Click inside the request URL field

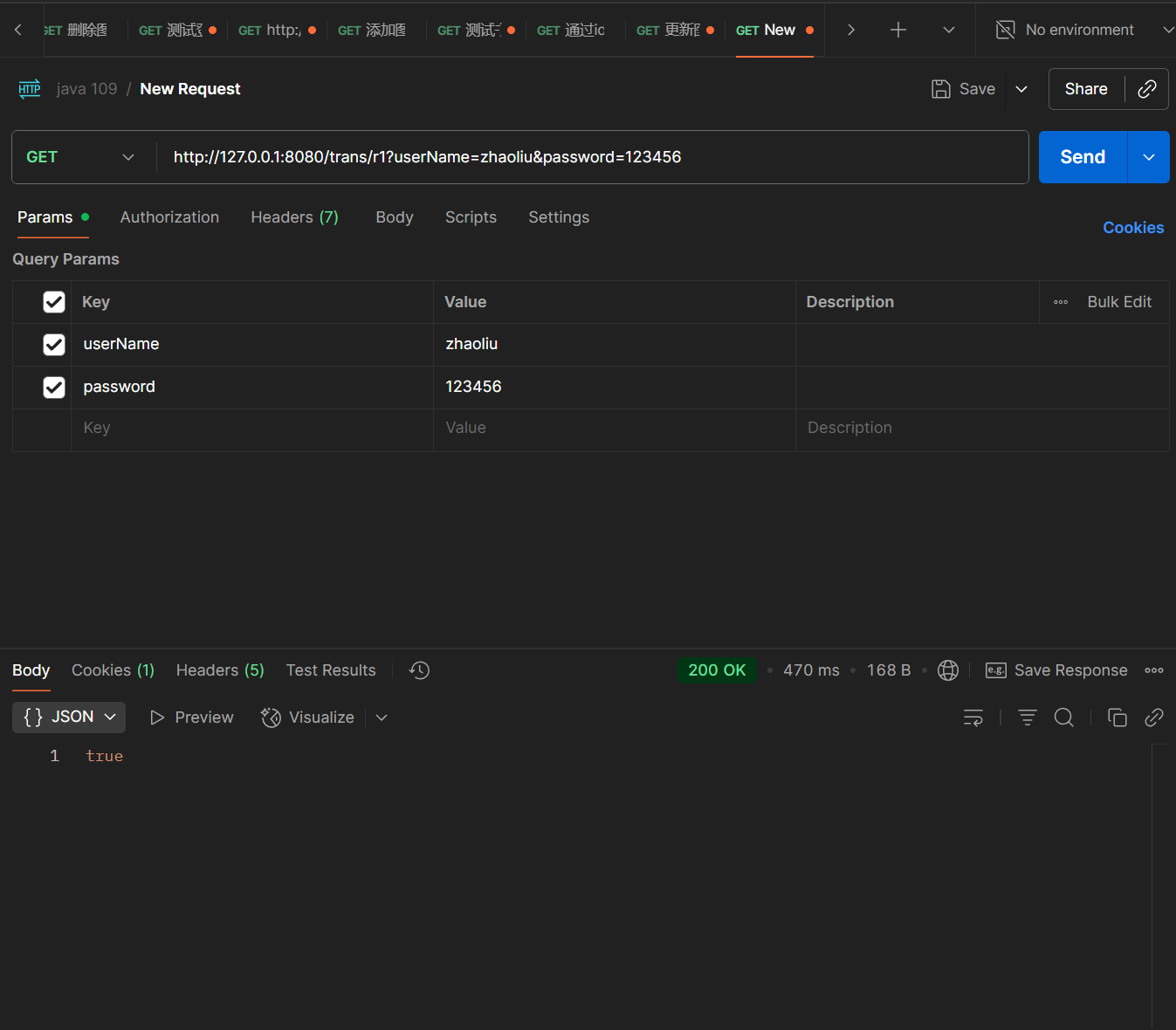tap(592, 157)
